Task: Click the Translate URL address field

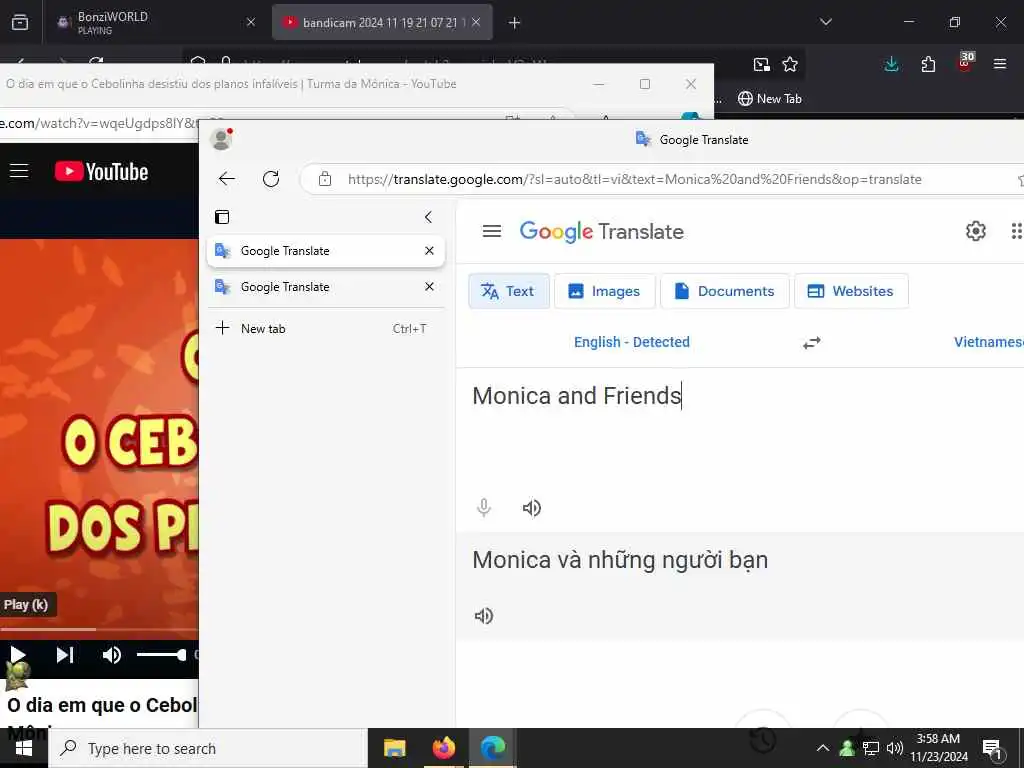Action: pos(634,179)
